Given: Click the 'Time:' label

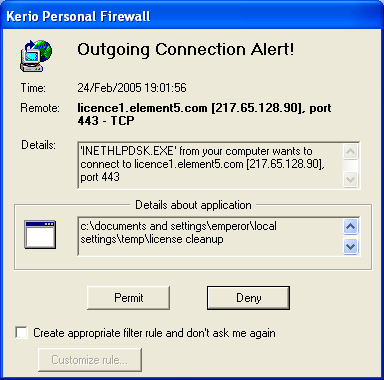Looking at the screenshot, I should tap(33, 88).
